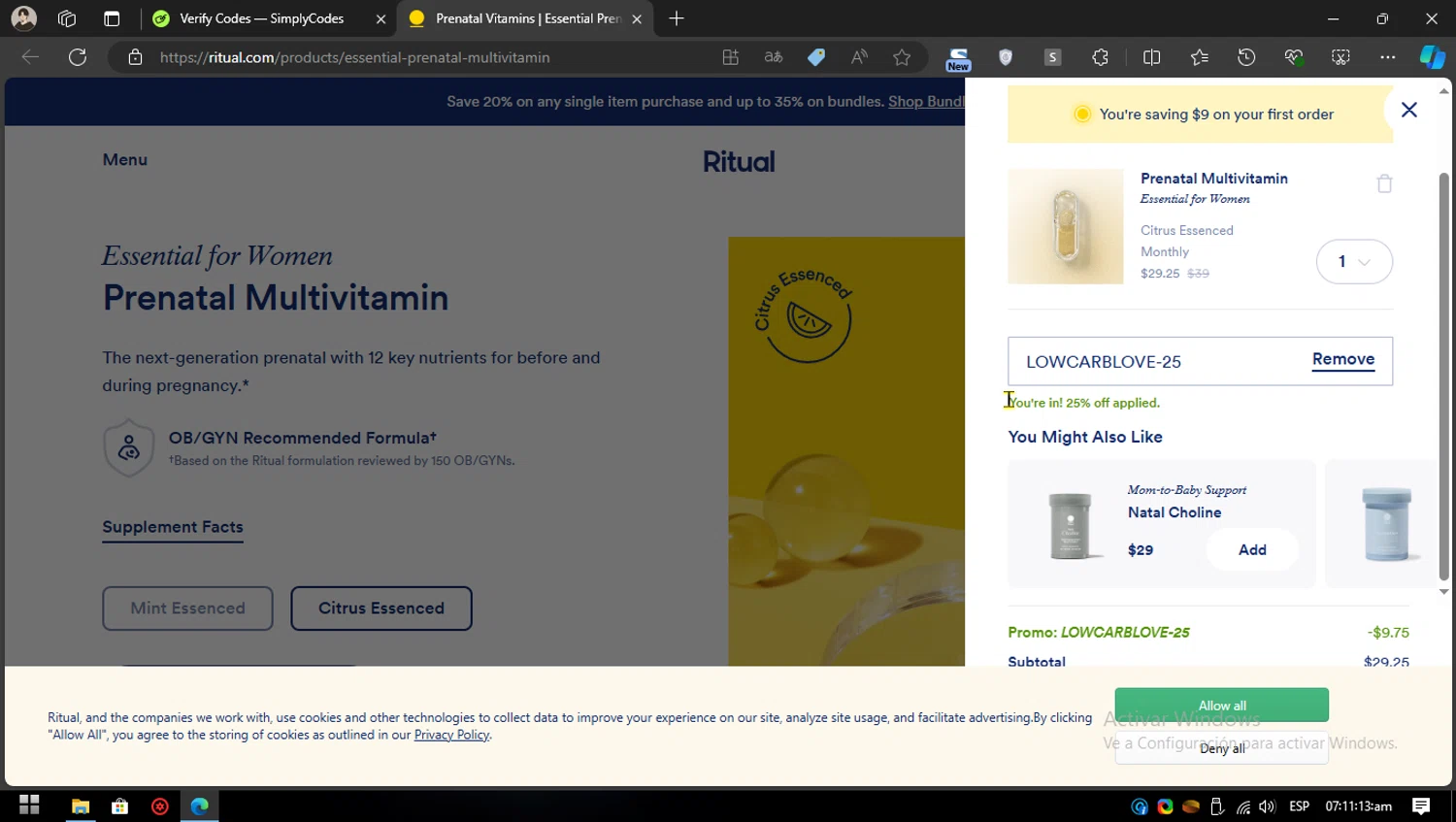This screenshot has width=1456, height=822.
Task: Follow the Shop Bundles banner link
Action: pyautogui.click(x=926, y=101)
